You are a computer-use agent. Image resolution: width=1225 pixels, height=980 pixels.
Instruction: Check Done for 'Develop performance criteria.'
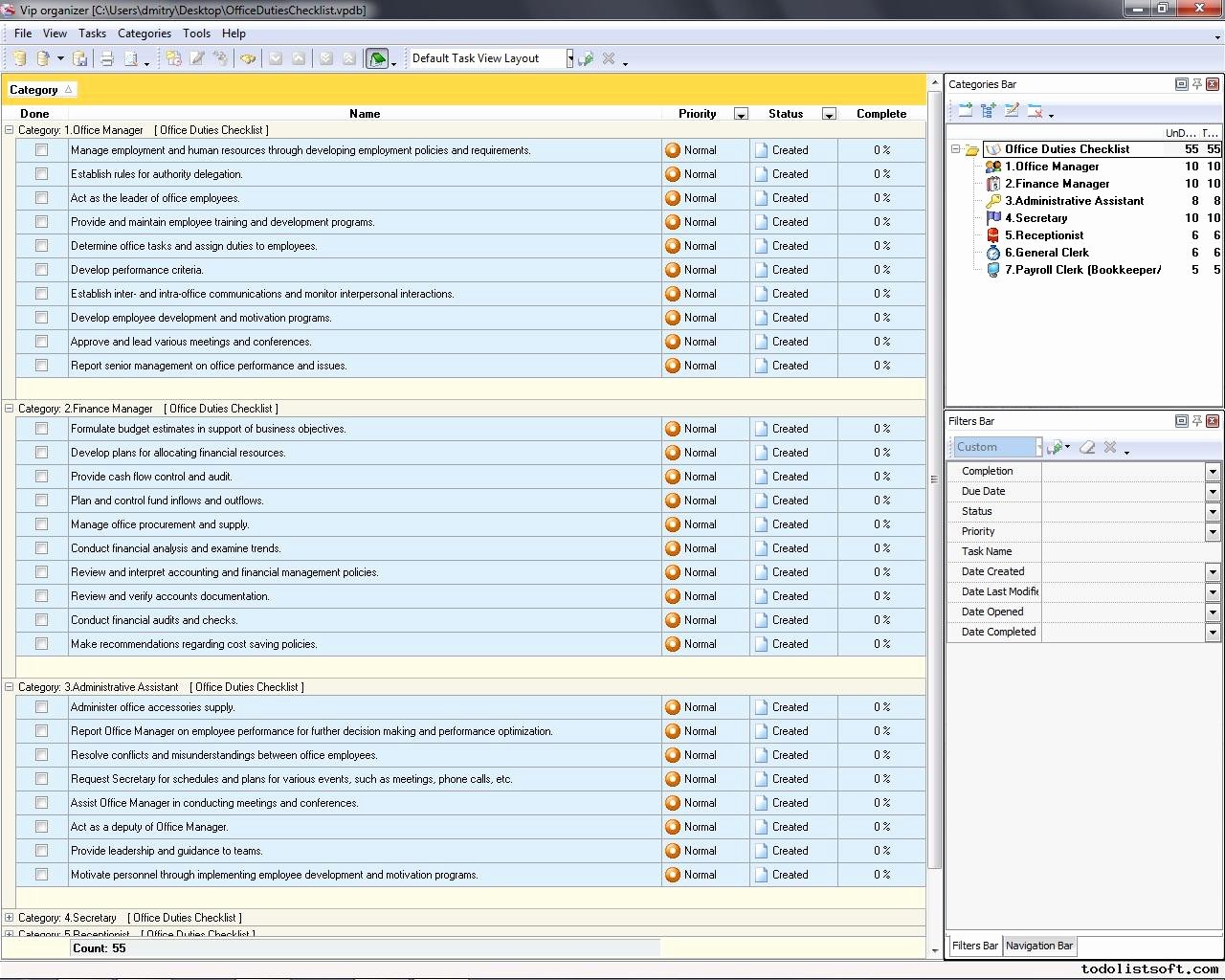41,270
